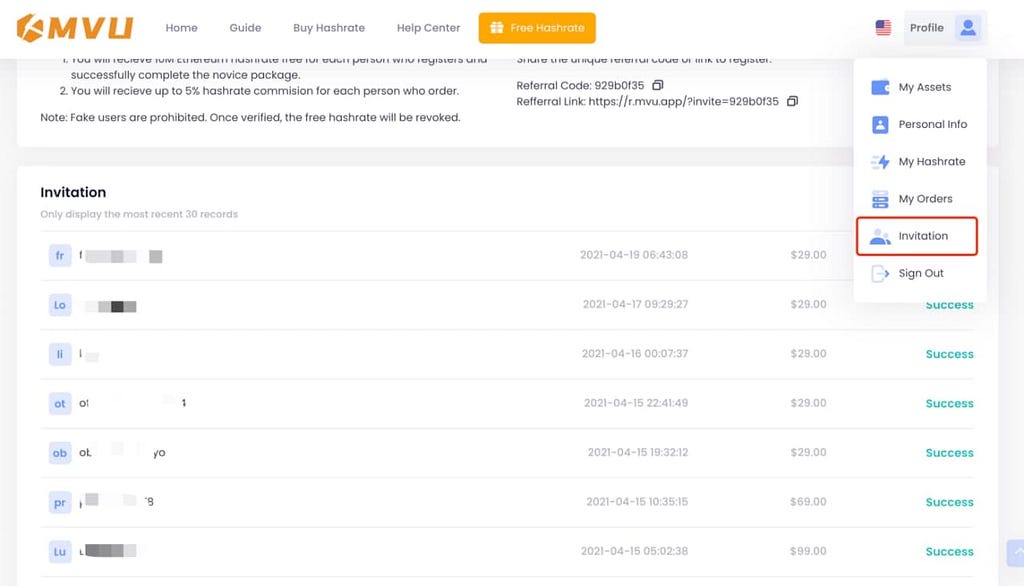This screenshot has height=586, width=1024.
Task: Click the 'li' user avatar badge
Action: coord(60,354)
